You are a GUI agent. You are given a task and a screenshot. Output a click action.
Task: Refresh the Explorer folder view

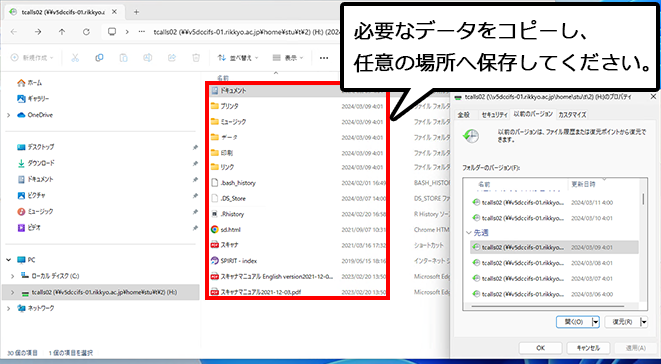[86, 32]
